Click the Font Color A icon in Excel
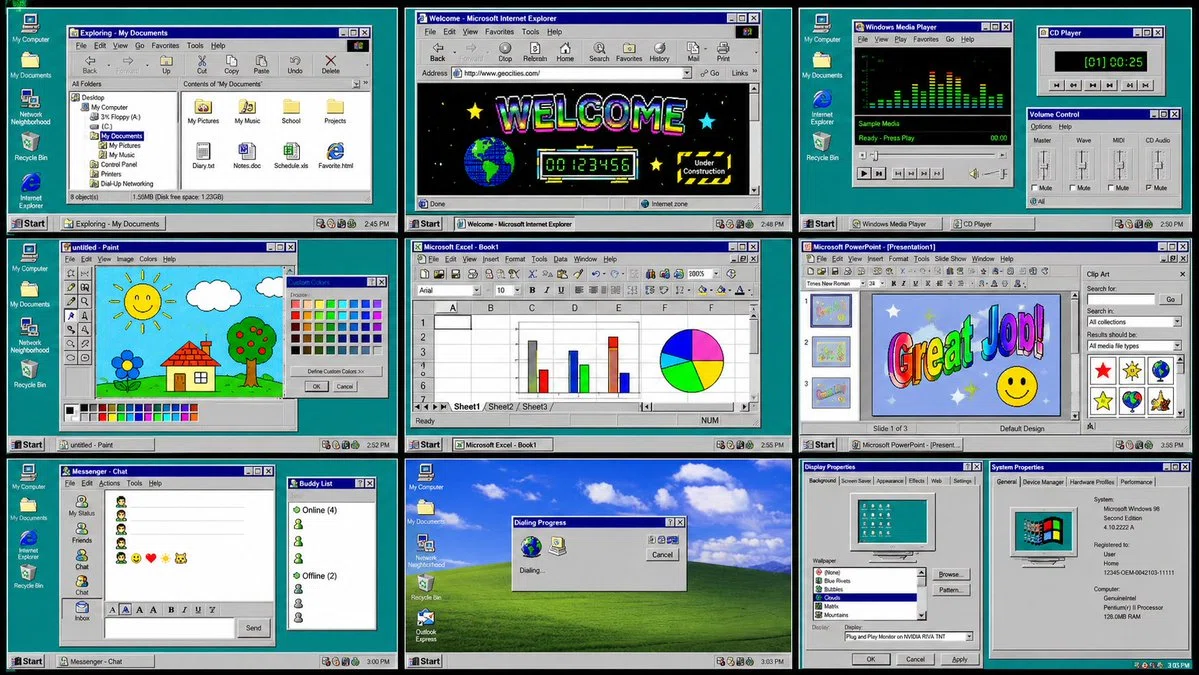1199x675 pixels. click(x=739, y=290)
